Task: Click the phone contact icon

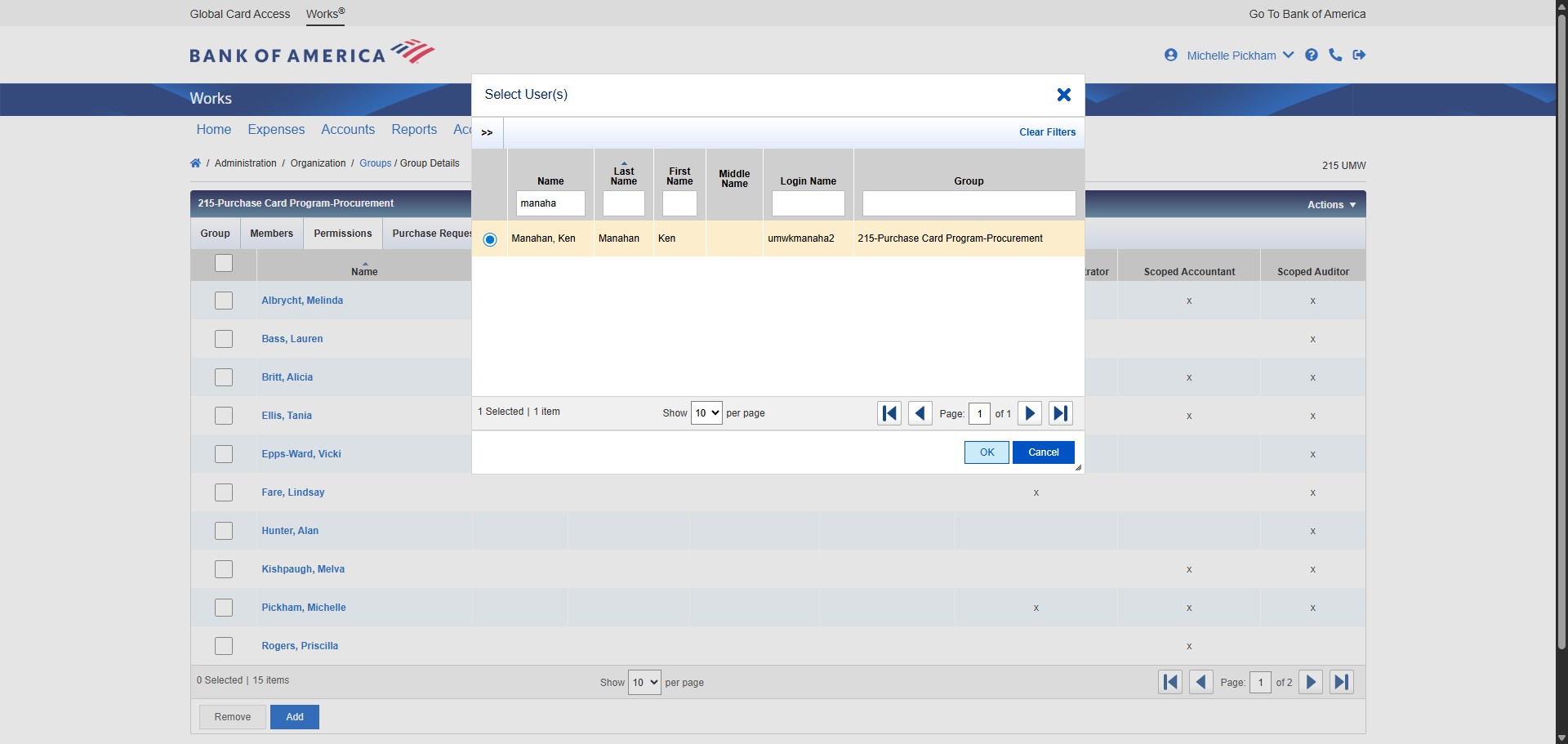Action: [1335, 56]
